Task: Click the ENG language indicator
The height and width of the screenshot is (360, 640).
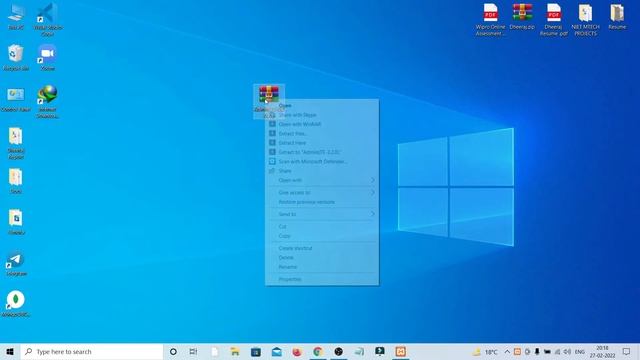Action: coord(580,351)
